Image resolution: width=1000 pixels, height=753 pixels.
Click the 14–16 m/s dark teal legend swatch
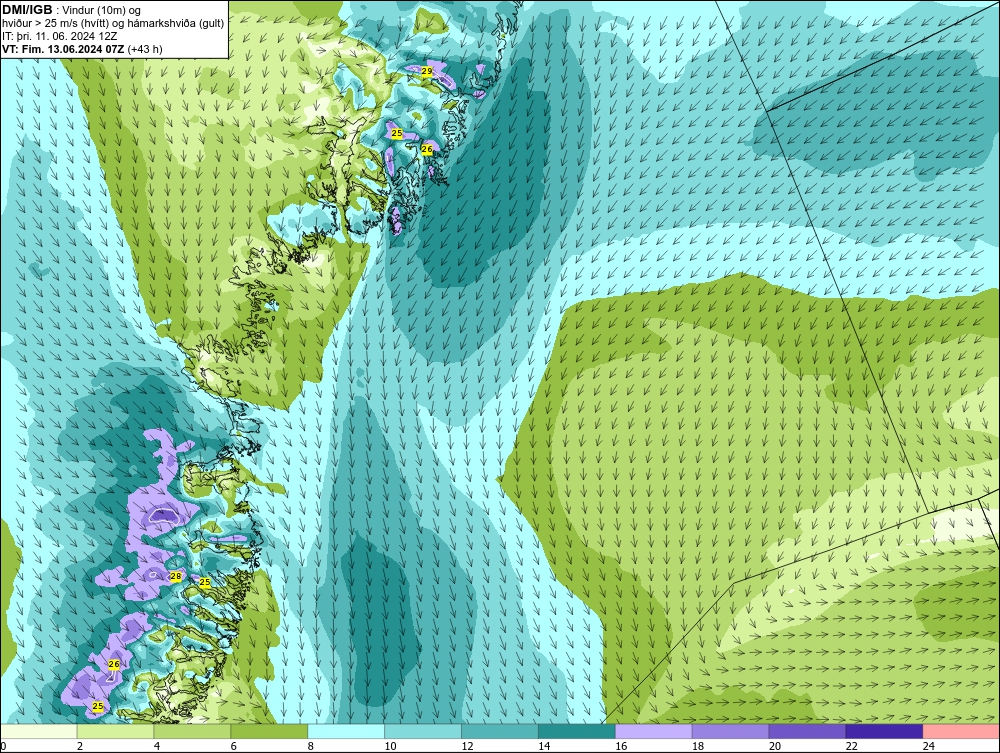click(577, 731)
